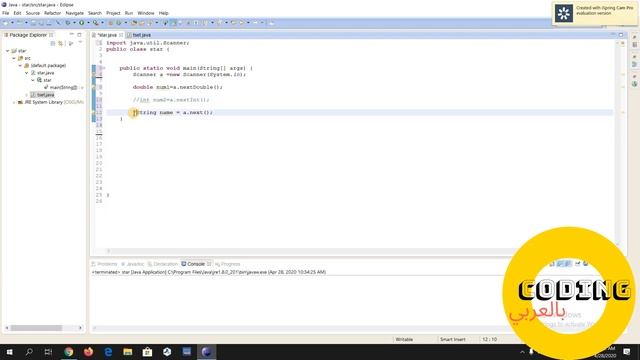This screenshot has height=360, width=640.
Task: Toggle the highlighted editor toolbar button
Action: (173, 23)
